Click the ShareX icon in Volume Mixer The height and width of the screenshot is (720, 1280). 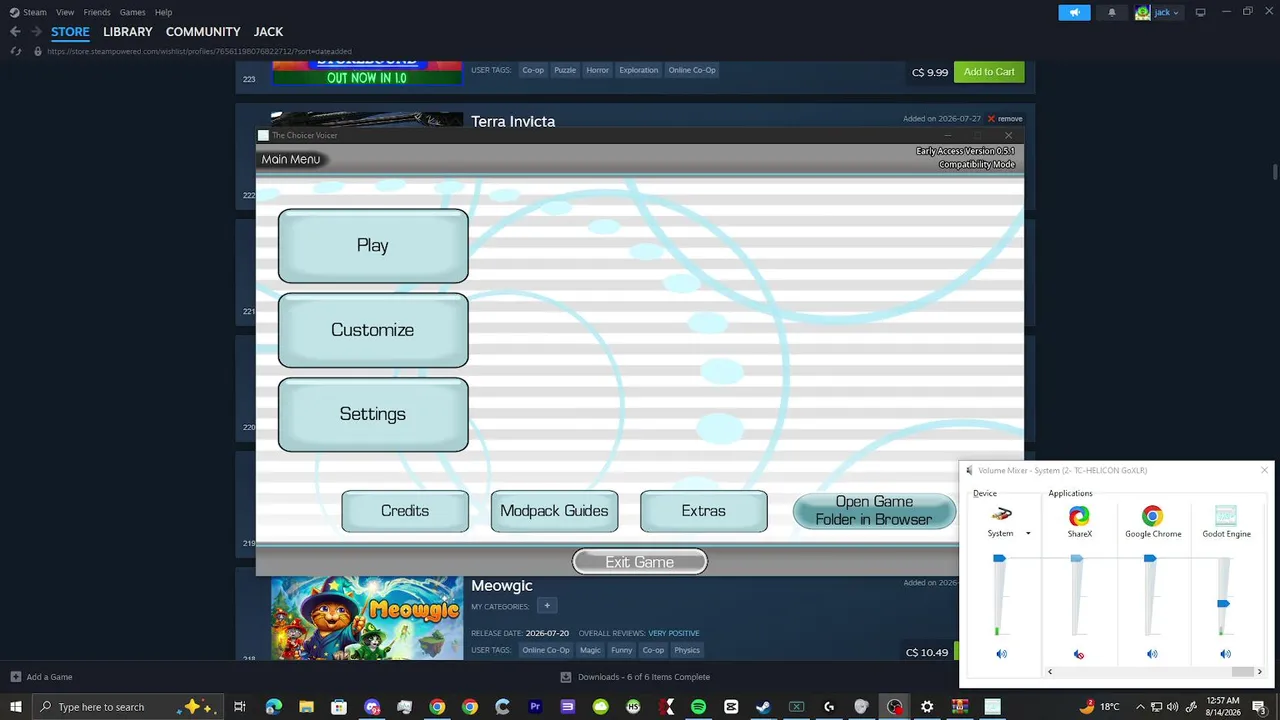[1079, 516]
